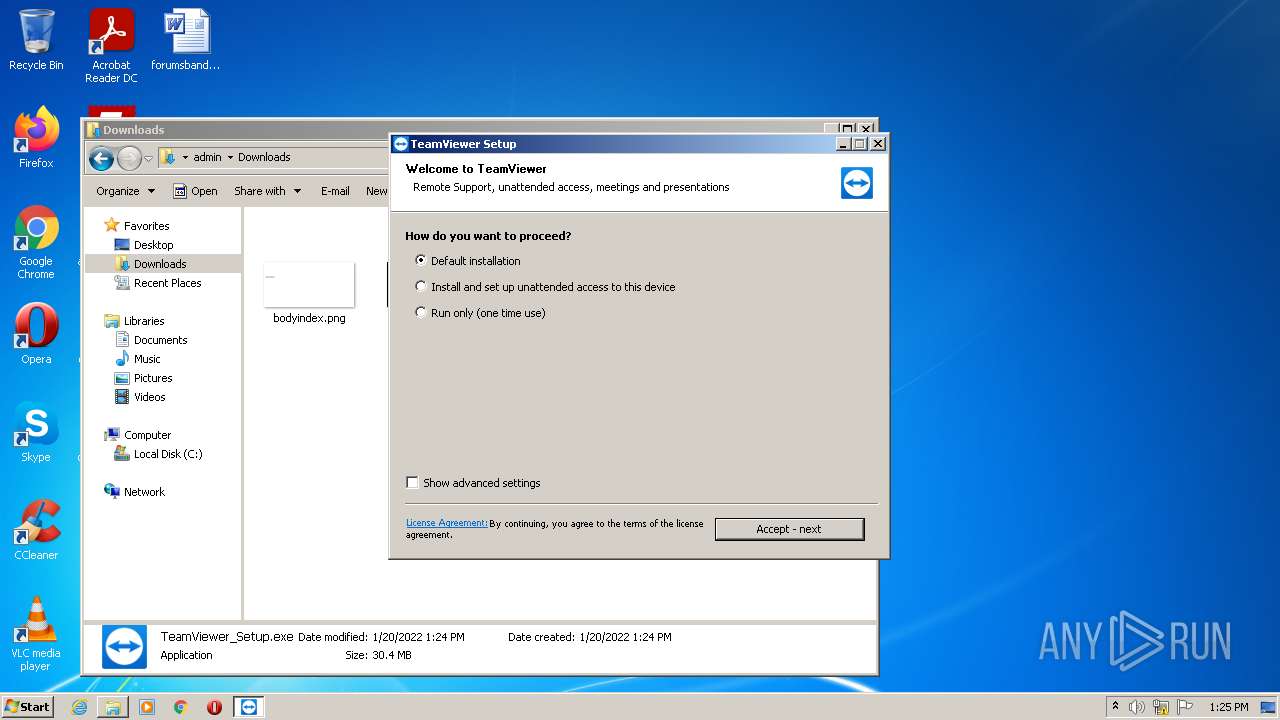Screen dimensions: 1280x720
Task: Launch Google Chrome desktop shortcut
Action: click(x=36, y=243)
